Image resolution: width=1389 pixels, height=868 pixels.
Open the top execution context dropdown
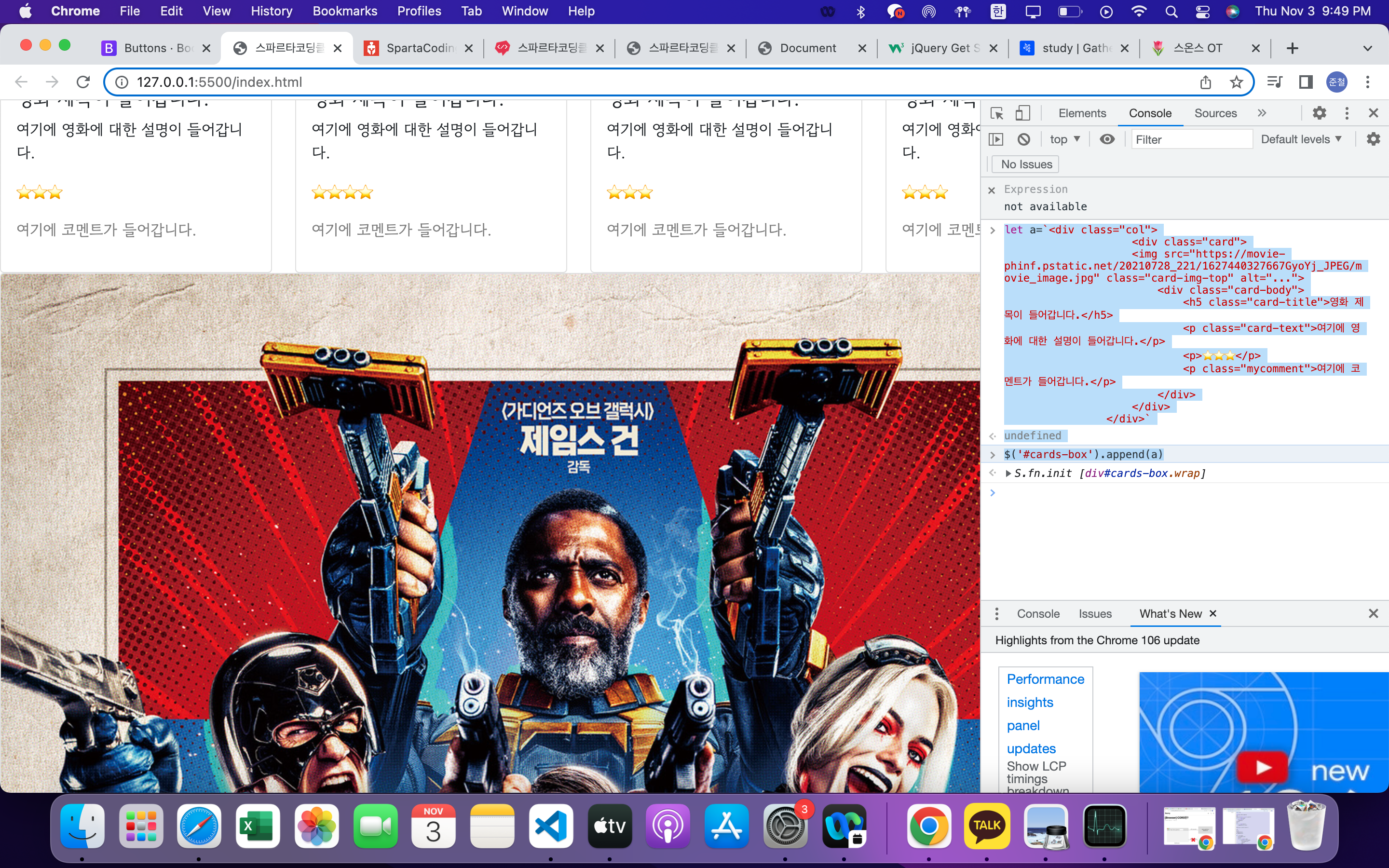point(1065,139)
